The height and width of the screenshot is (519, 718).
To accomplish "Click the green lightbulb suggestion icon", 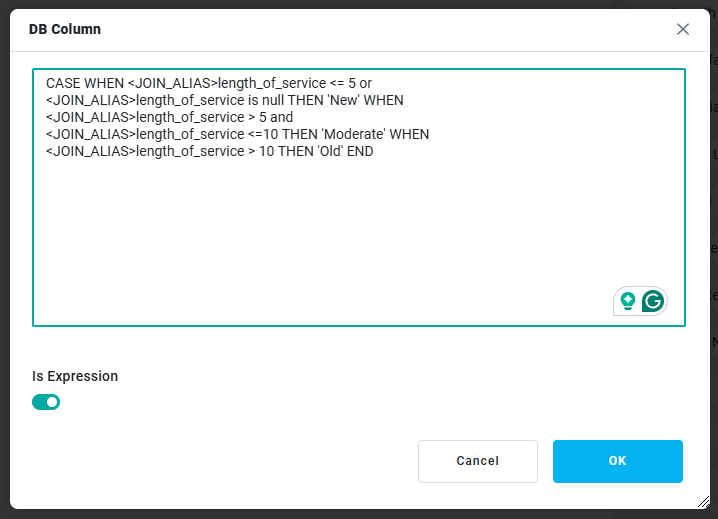I will pyautogui.click(x=628, y=300).
